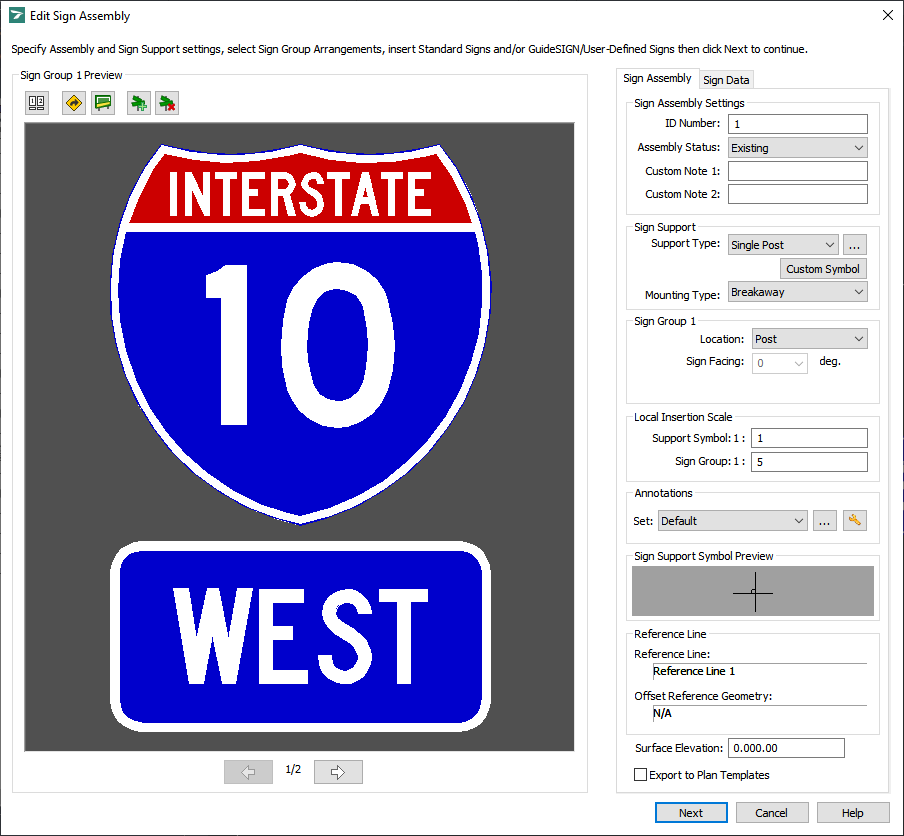The height and width of the screenshot is (836, 904).
Task: Expand the Annotations Set dropdown
Action: pos(732,521)
